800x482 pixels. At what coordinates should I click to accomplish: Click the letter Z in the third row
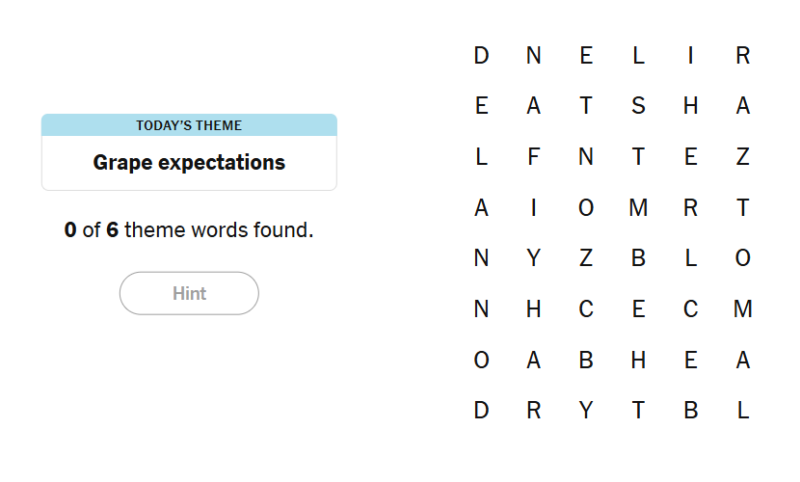tap(742, 157)
